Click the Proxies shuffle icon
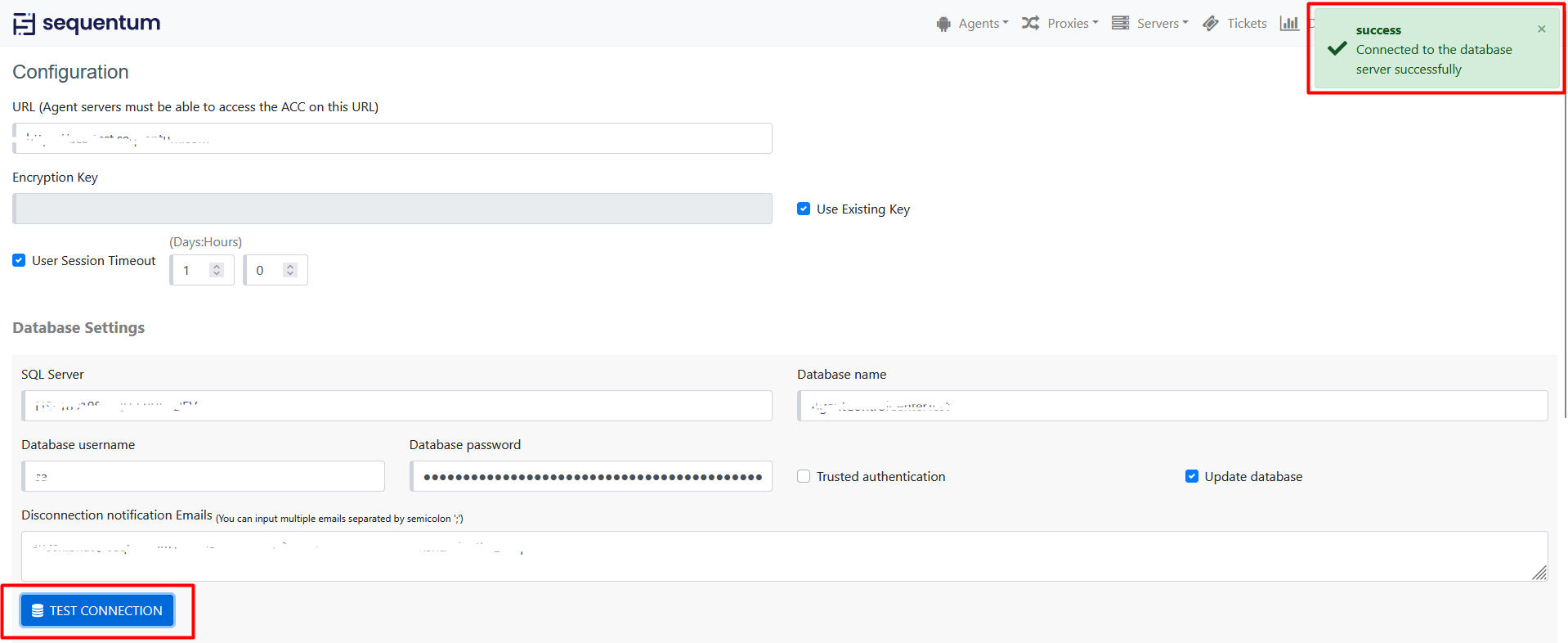Viewport: 1568px width, 643px height. click(x=1030, y=23)
